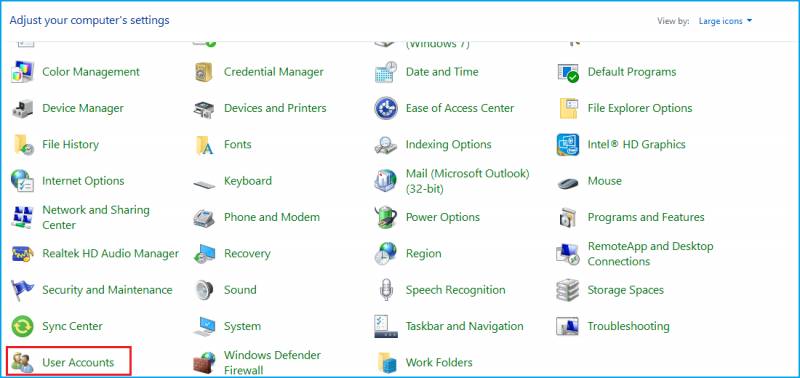
Task: Open the Sound speaker icon
Action: [204, 290]
